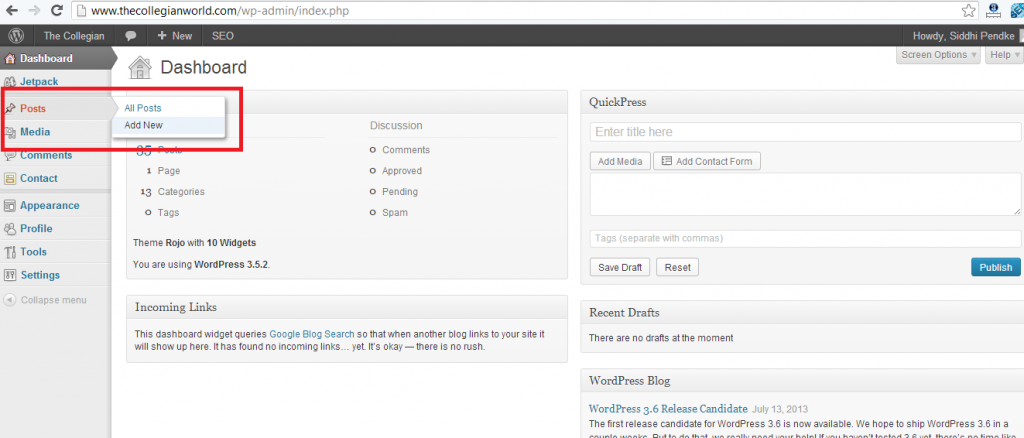Screen dimensions: 1024x438
Task: Click the large Dashboard home icon beside heading
Action: (x=139, y=68)
